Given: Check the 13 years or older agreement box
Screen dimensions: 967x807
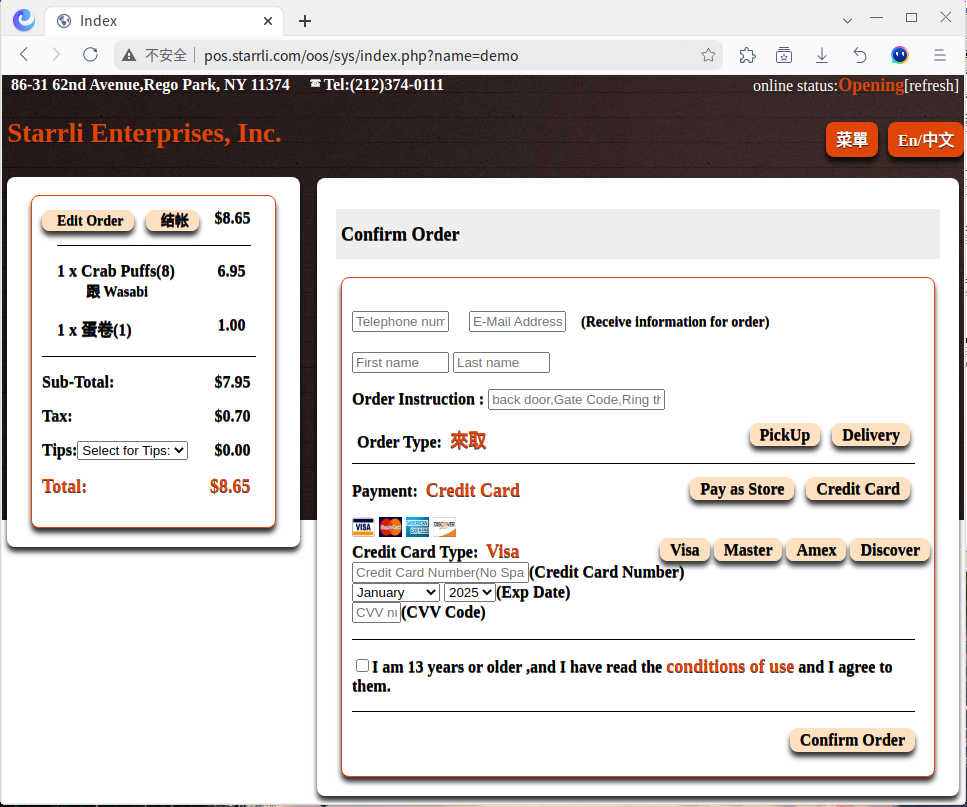Looking at the screenshot, I should tap(362, 666).
